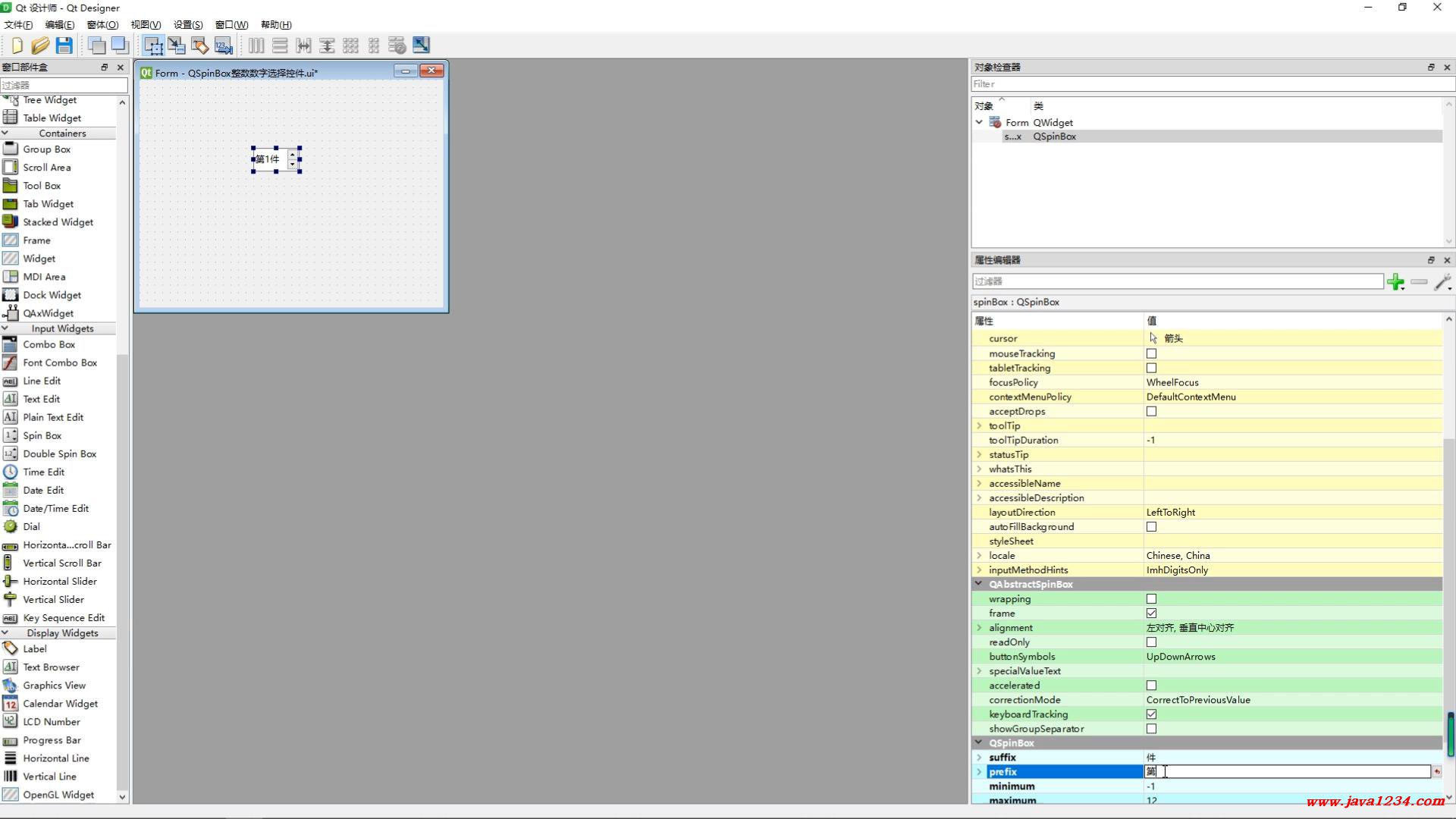Expand the toolTip property
The height and width of the screenshot is (819, 1456).
click(x=979, y=426)
